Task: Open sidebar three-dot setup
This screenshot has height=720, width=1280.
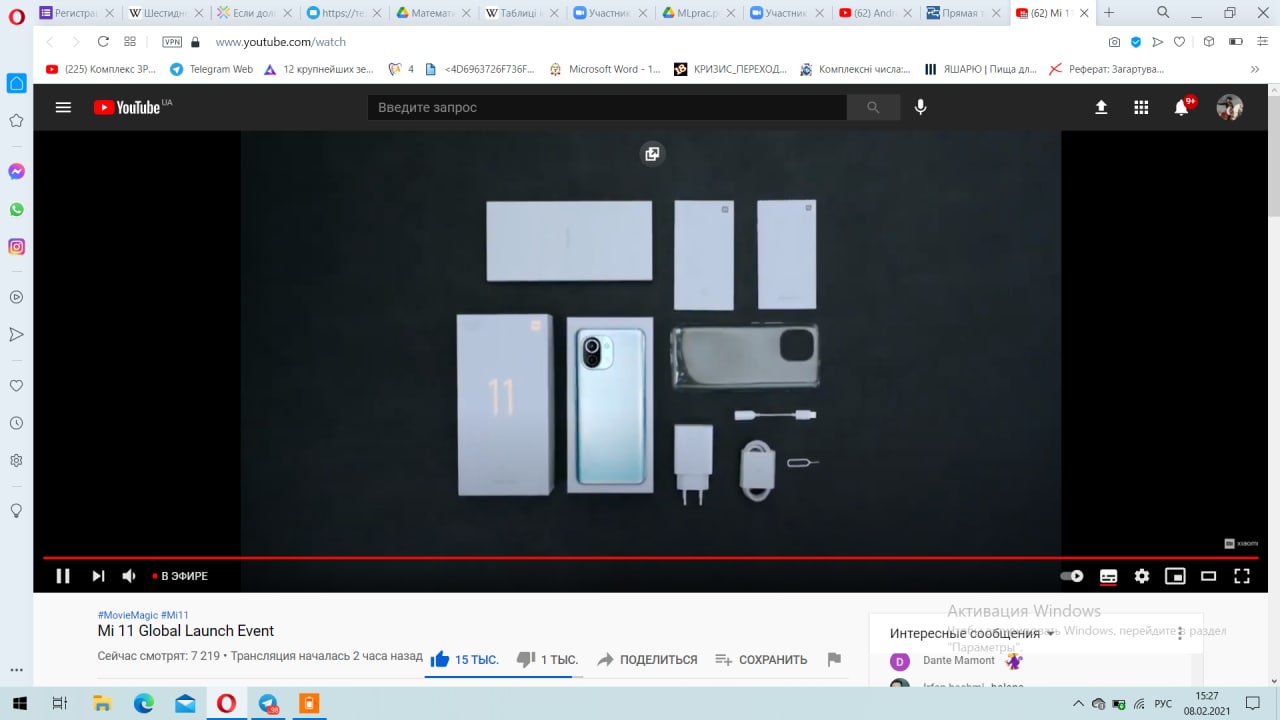Action: pos(16,670)
